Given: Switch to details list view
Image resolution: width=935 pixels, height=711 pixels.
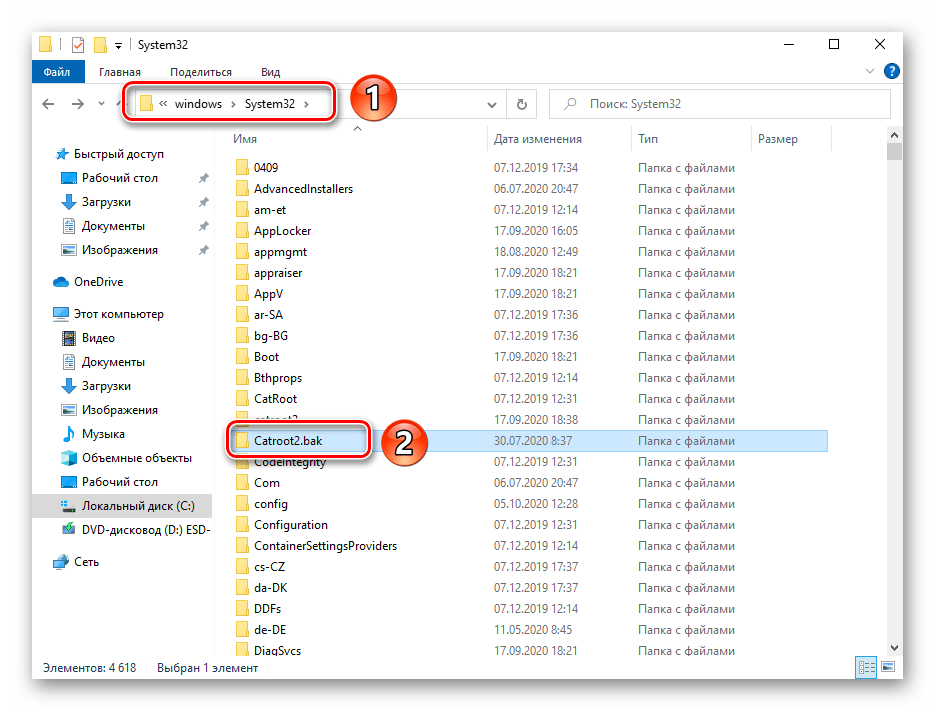Looking at the screenshot, I should pyautogui.click(x=865, y=667).
